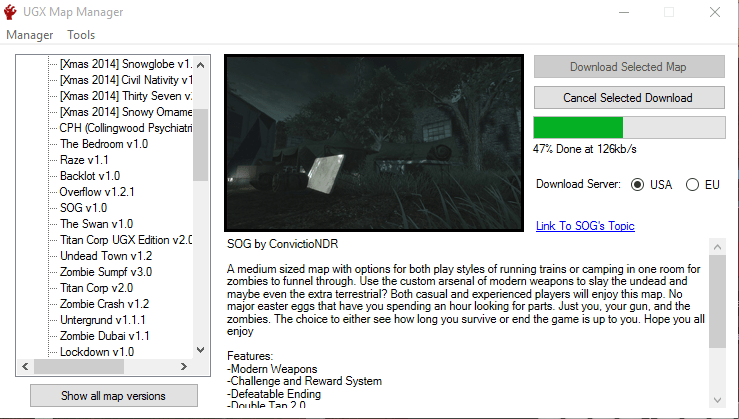The width and height of the screenshot is (739, 419).
Task: Select Titan Corp v2.0 map
Action: (x=96, y=288)
